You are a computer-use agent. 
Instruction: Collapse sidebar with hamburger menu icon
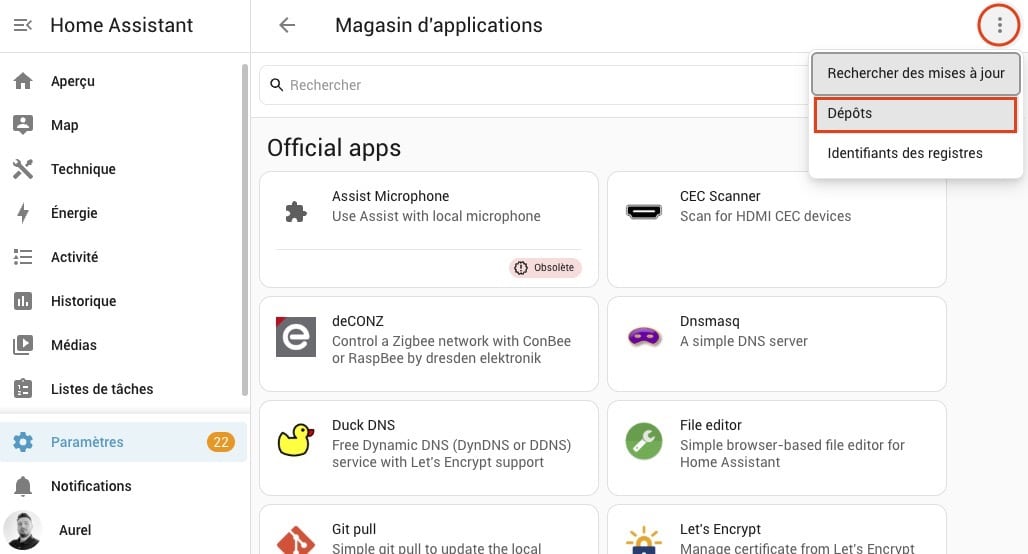tap(23, 26)
